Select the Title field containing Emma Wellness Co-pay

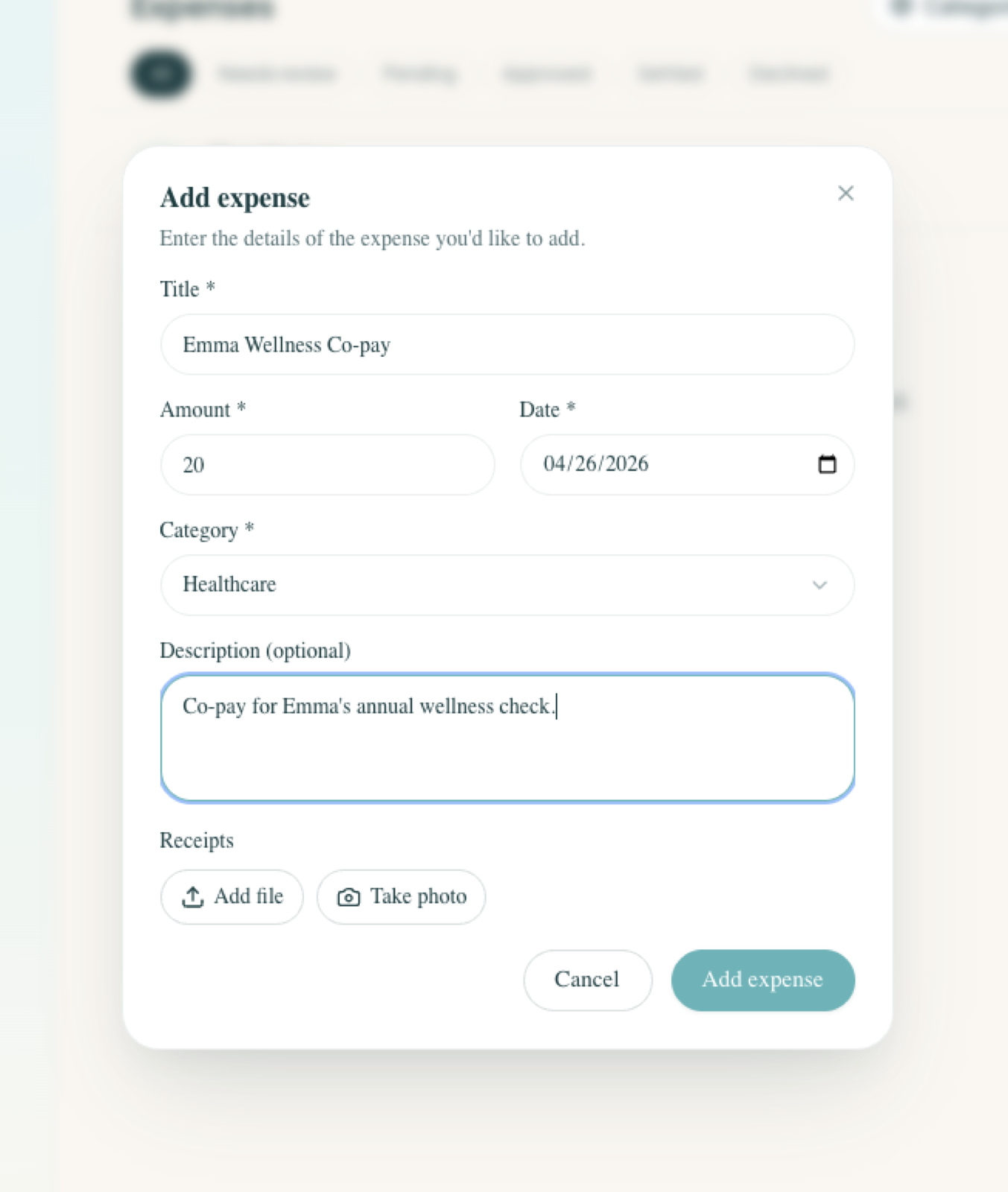click(507, 344)
